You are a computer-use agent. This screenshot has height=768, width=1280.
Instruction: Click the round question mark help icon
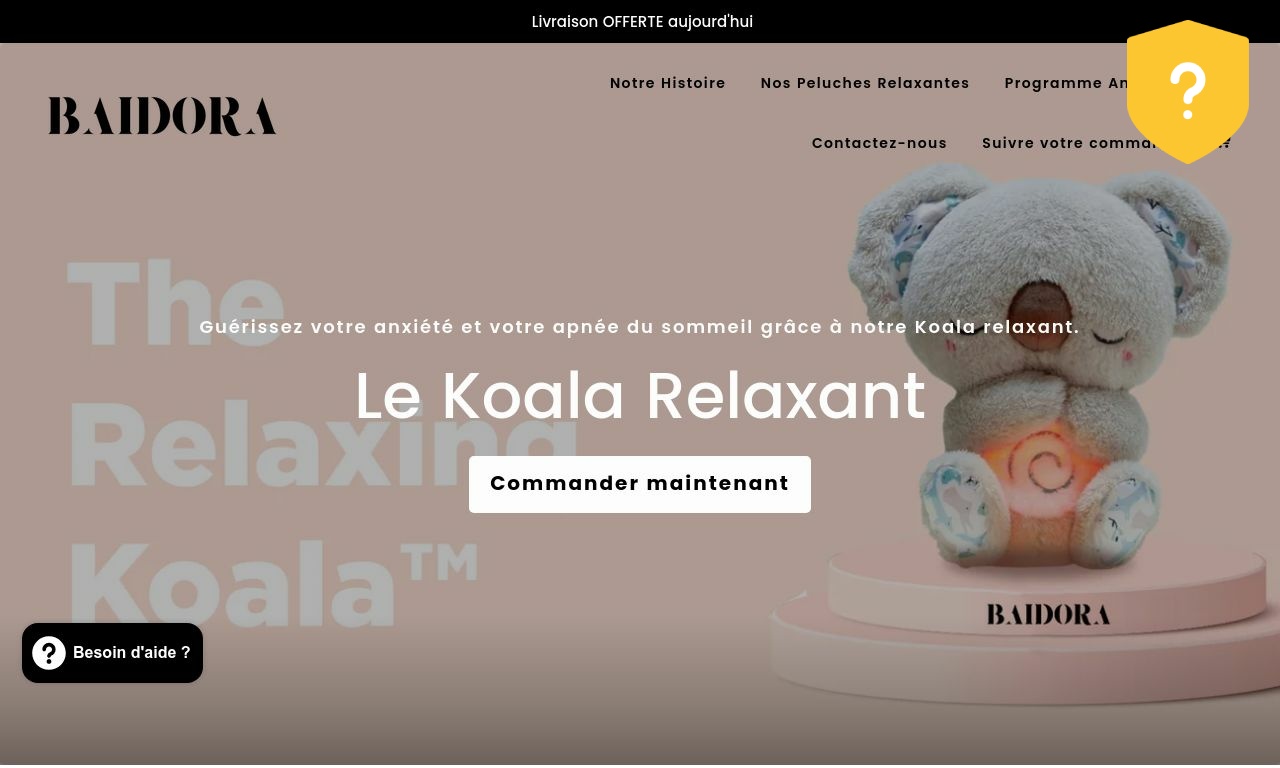[x=49, y=653]
